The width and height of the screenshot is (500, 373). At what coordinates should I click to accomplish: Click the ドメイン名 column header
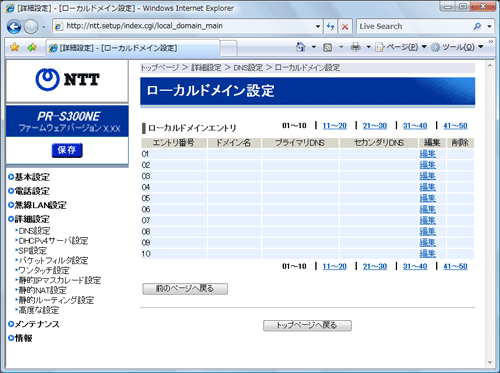tap(234, 143)
